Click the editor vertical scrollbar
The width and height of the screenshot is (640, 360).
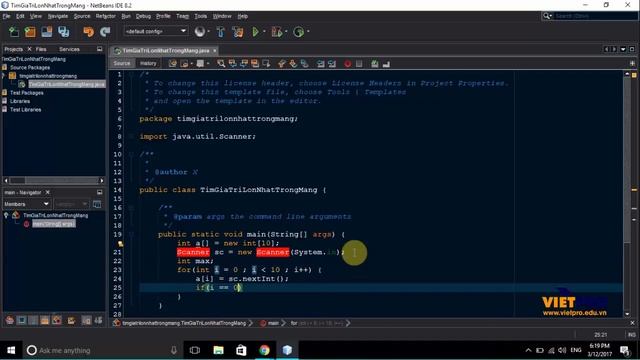pos(627,194)
